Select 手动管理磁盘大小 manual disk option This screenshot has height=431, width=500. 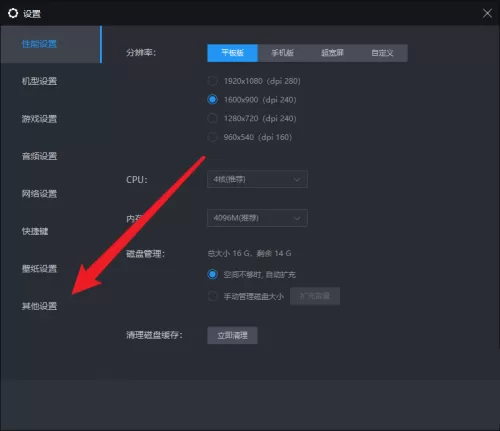tap(246, 296)
